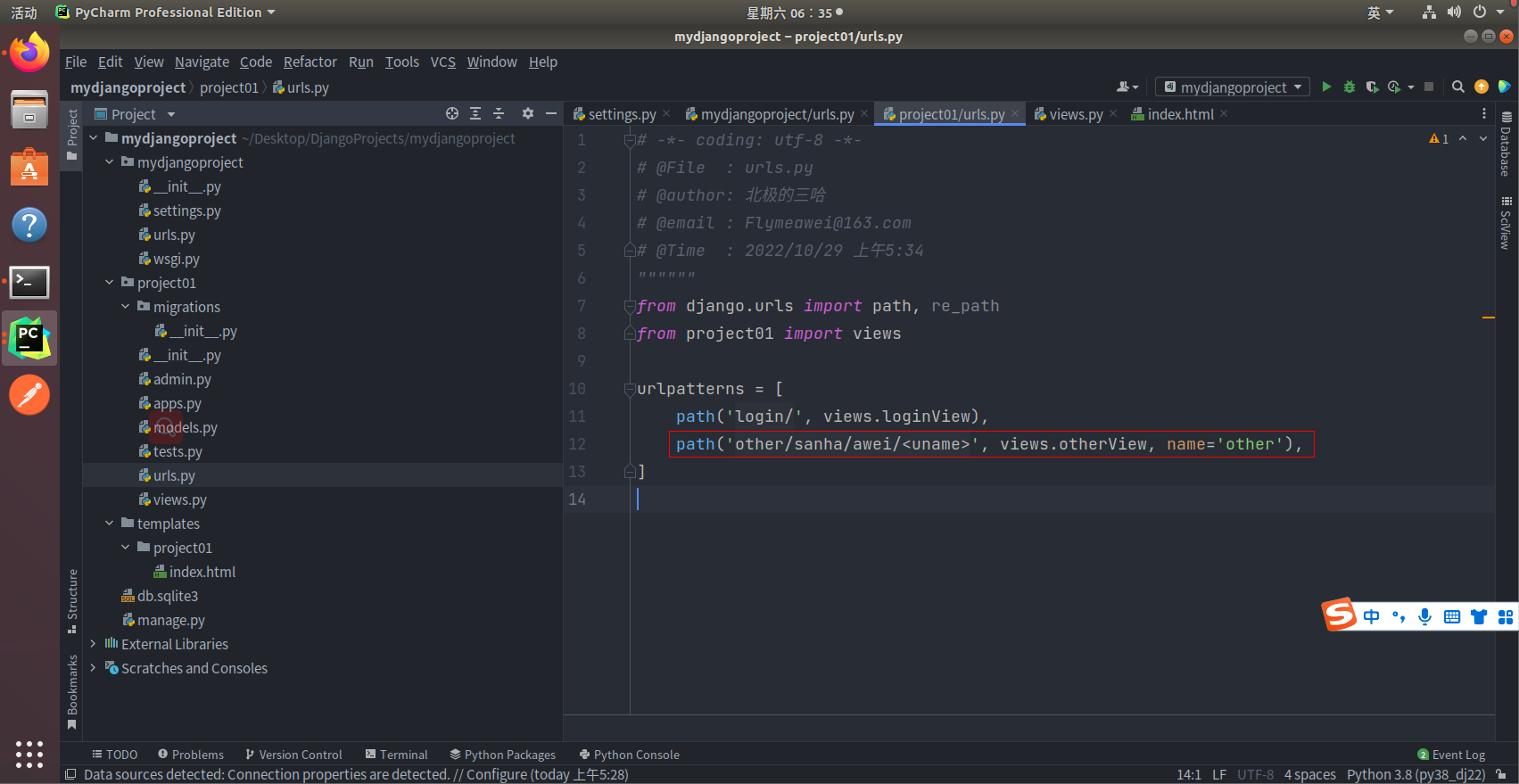Viewport: 1519px width, 784px height.
Task: Select views.py in project tree
Action: (179, 499)
